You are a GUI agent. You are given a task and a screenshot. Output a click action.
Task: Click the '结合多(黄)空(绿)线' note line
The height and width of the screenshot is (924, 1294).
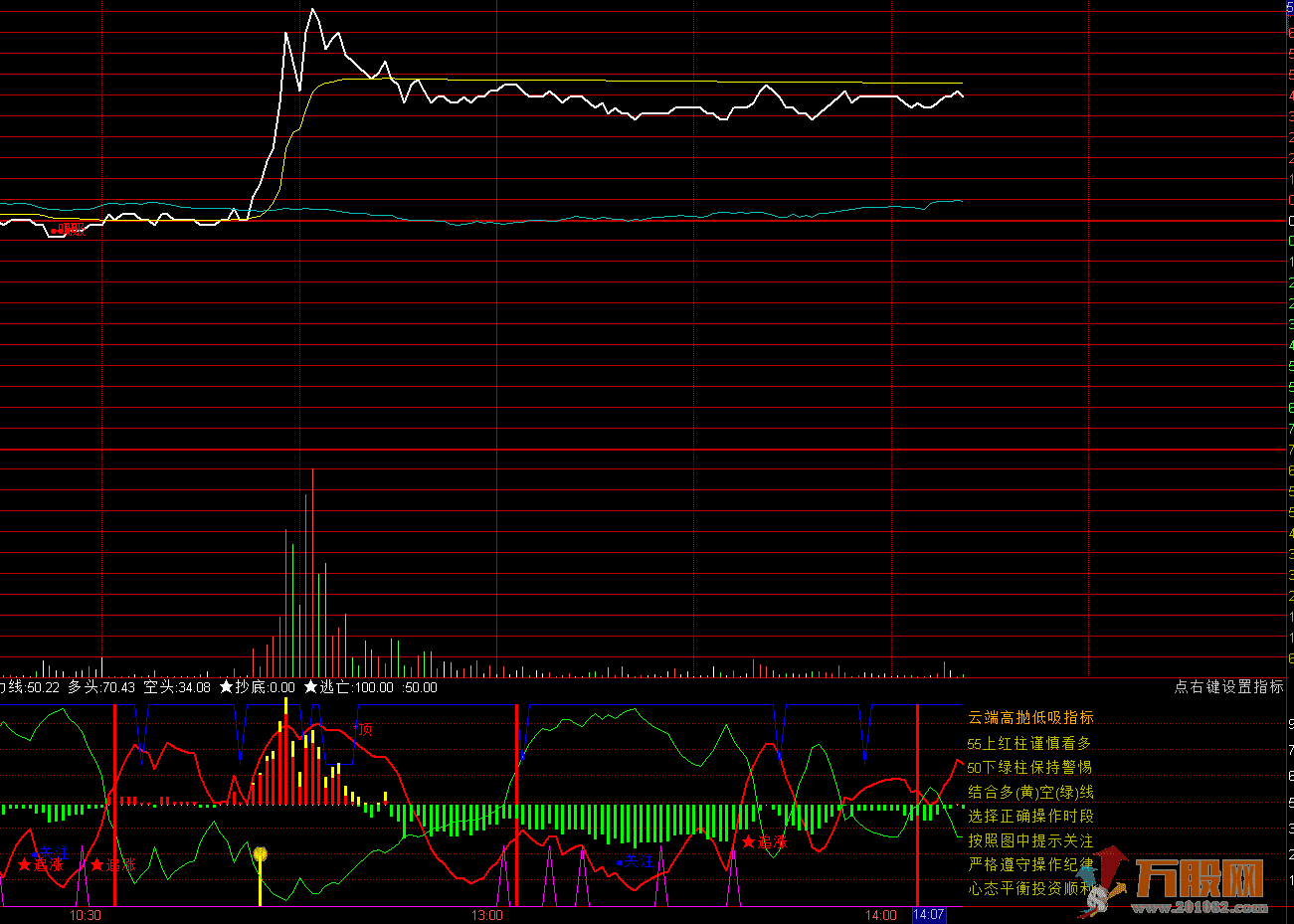click(x=1030, y=792)
